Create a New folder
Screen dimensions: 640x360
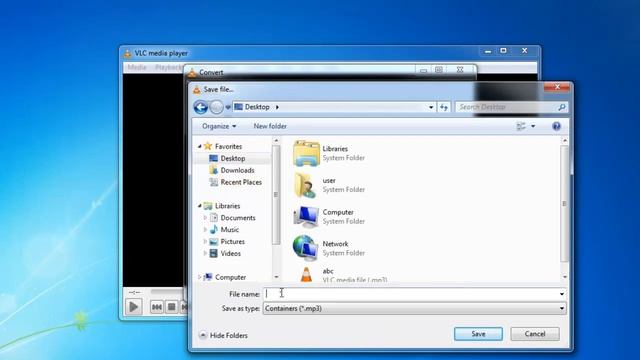(x=270, y=126)
